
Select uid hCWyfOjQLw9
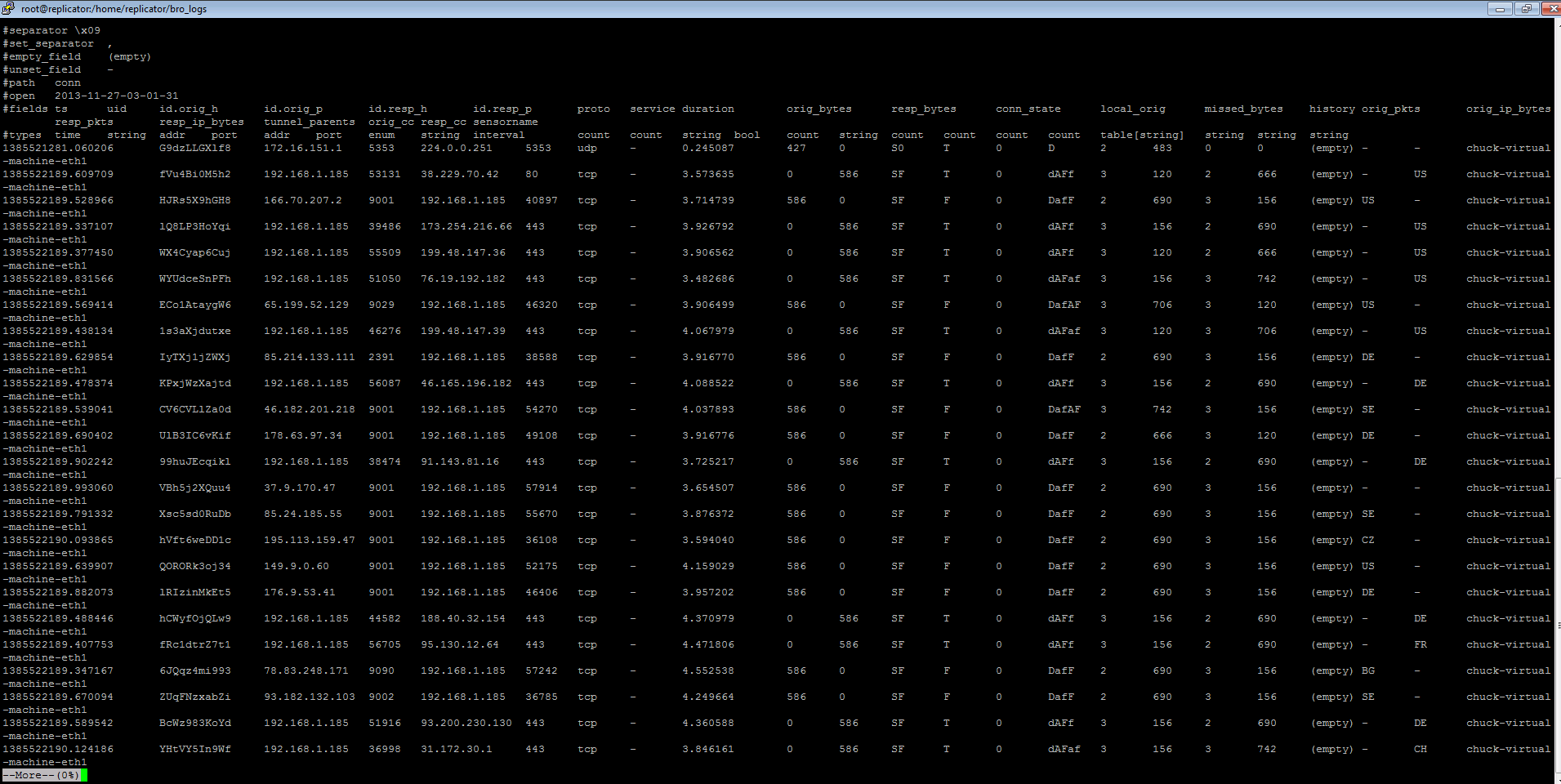coord(195,619)
